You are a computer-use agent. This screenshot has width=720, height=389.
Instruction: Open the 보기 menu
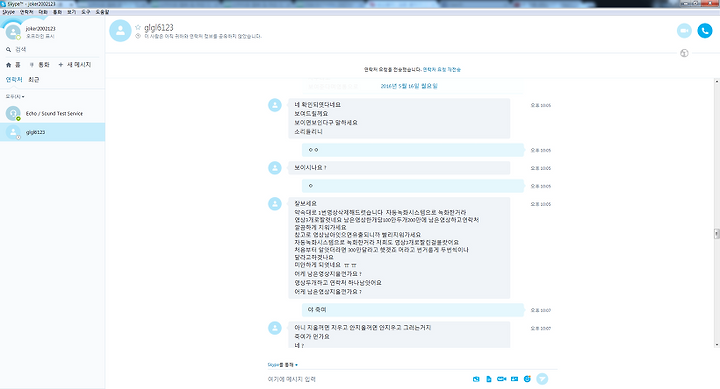(x=72, y=12)
